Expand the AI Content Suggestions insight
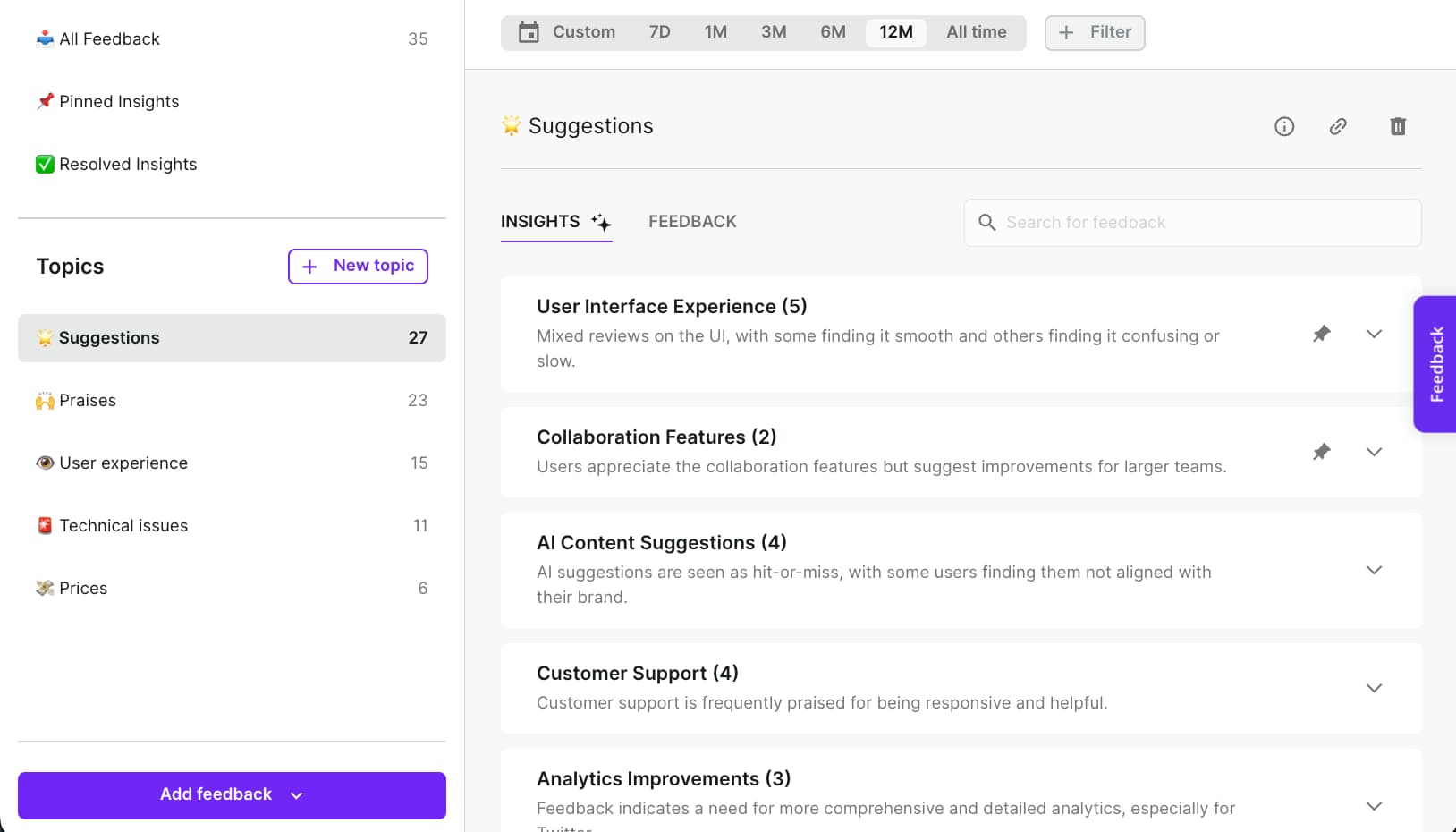 coord(1375,570)
